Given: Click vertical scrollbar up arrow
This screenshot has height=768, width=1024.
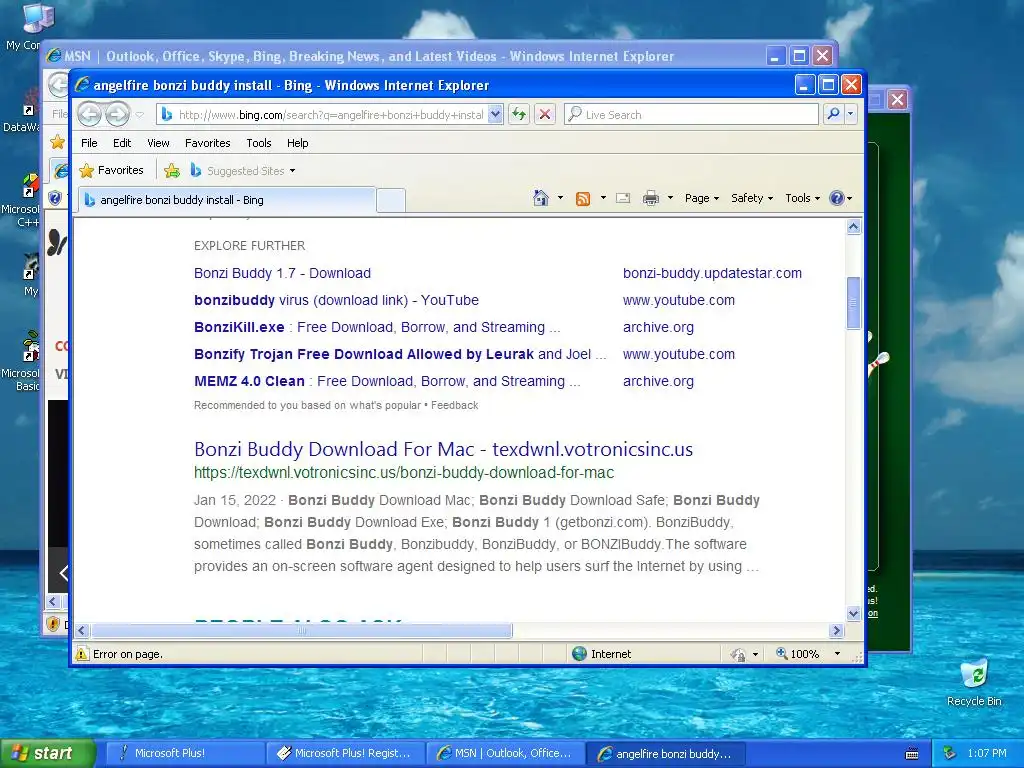Looking at the screenshot, I should (854, 227).
